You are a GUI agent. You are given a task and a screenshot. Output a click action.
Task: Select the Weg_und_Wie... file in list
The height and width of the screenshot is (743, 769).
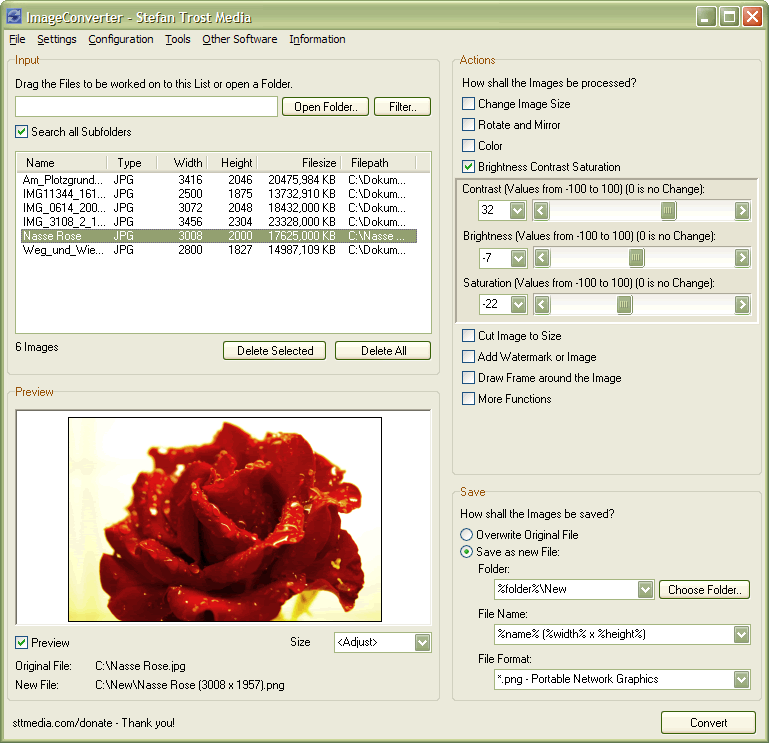coord(62,250)
